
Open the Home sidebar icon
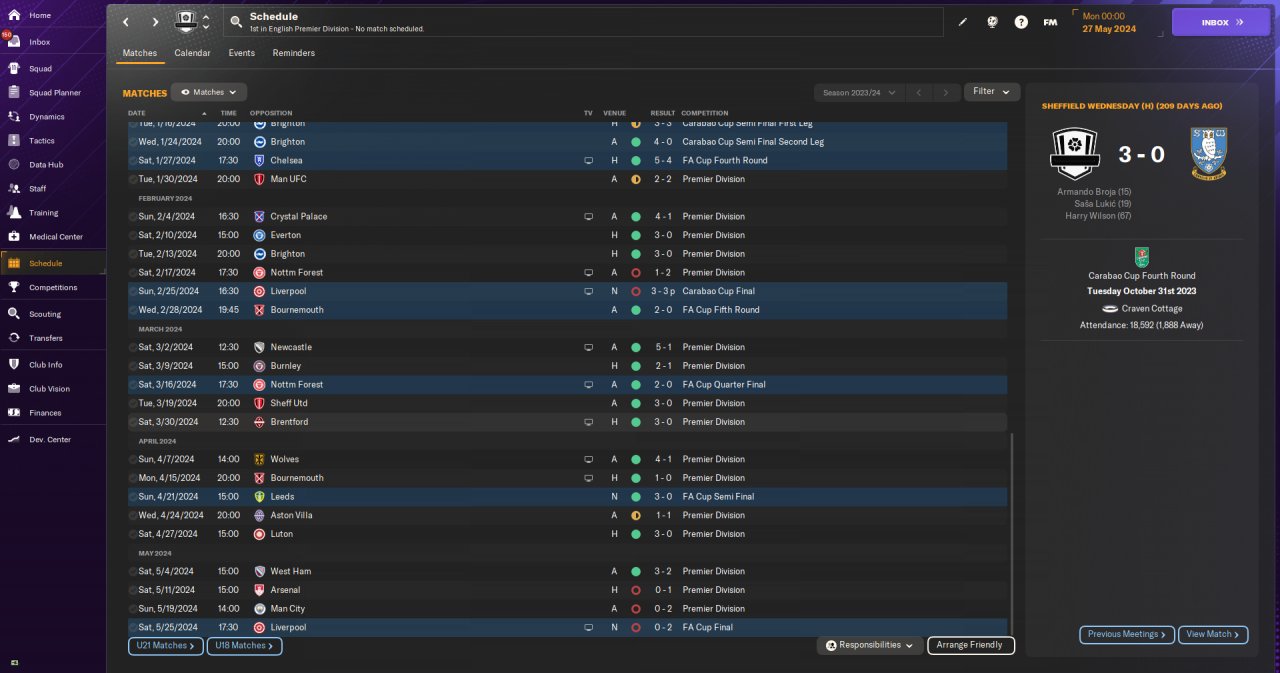14,16
